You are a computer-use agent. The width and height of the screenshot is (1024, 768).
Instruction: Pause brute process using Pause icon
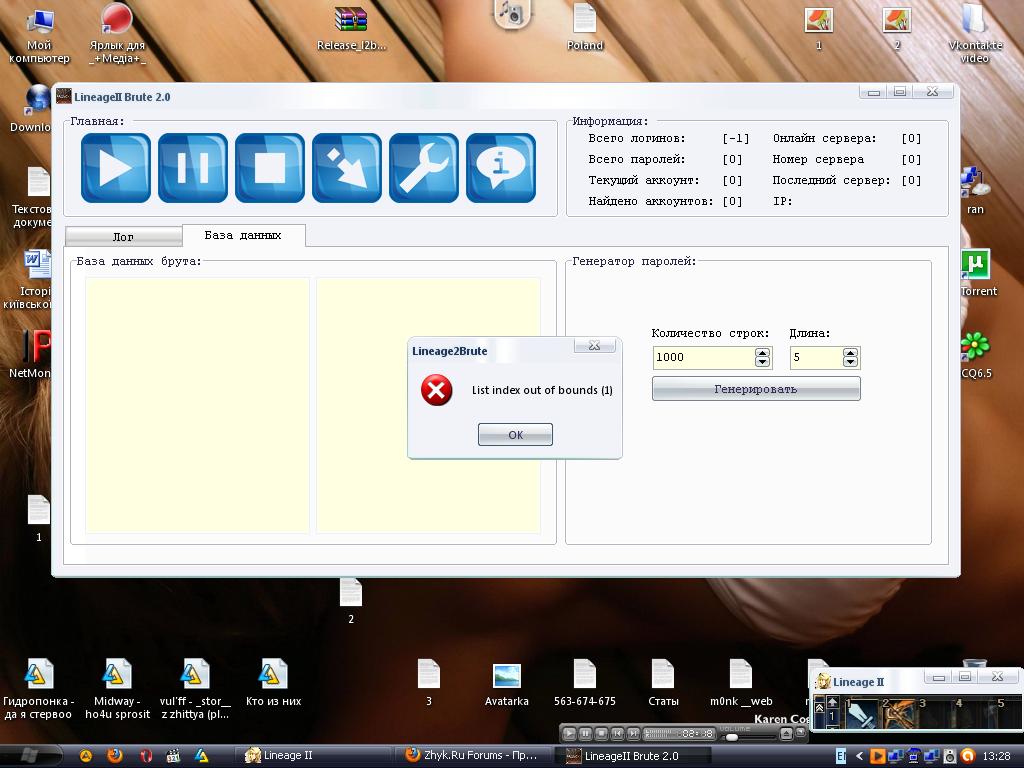pyautogui.click(x=193, y=168)
